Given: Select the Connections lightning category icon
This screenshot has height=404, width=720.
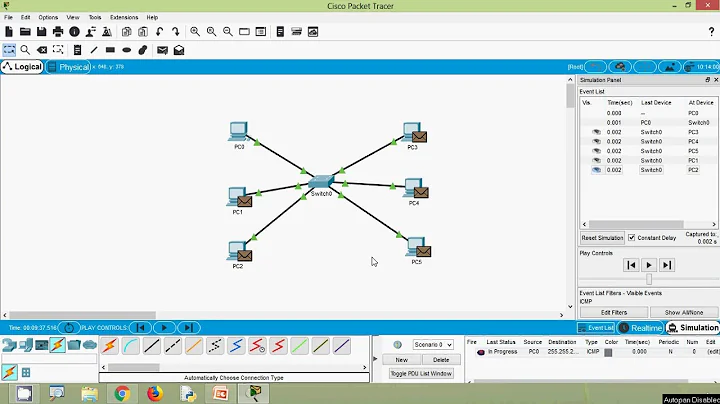Looking at the screenshot, I should 57,345.
